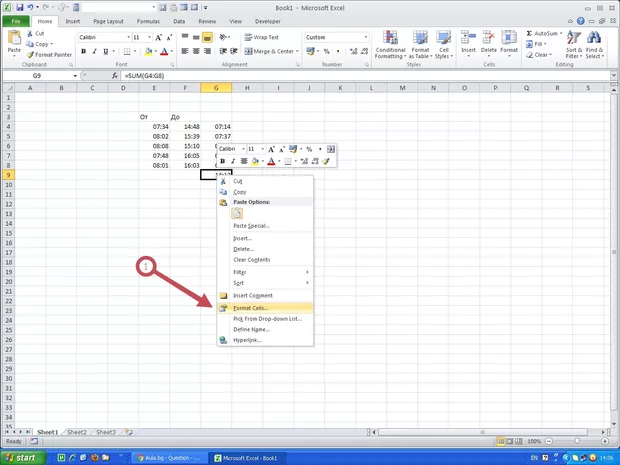
Task: Toggle Italic in the mini toolbar
Action: coord(233,161)
